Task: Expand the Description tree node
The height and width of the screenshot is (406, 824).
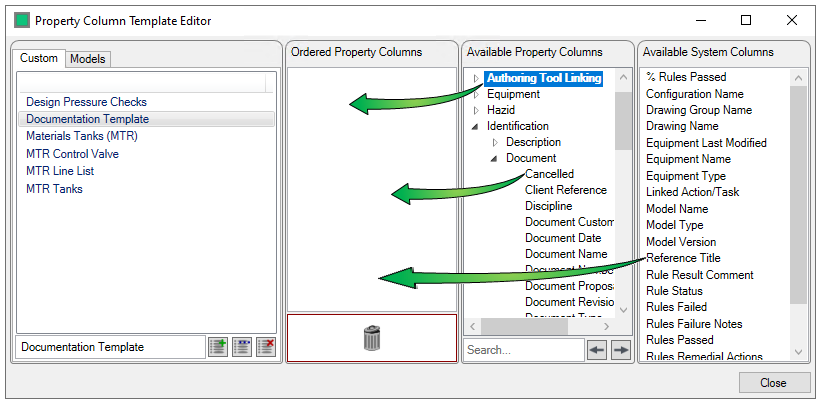Action: [495, 143]
